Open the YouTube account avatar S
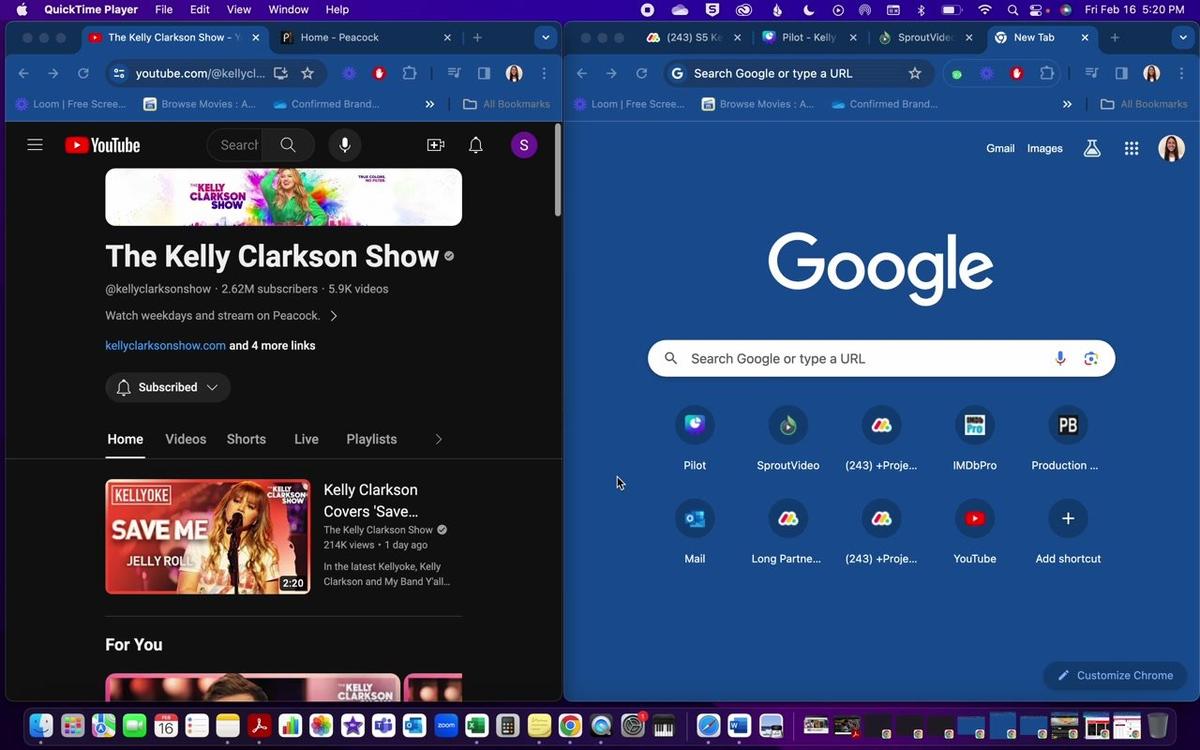 pyautogui.click(x=524, y=145)
